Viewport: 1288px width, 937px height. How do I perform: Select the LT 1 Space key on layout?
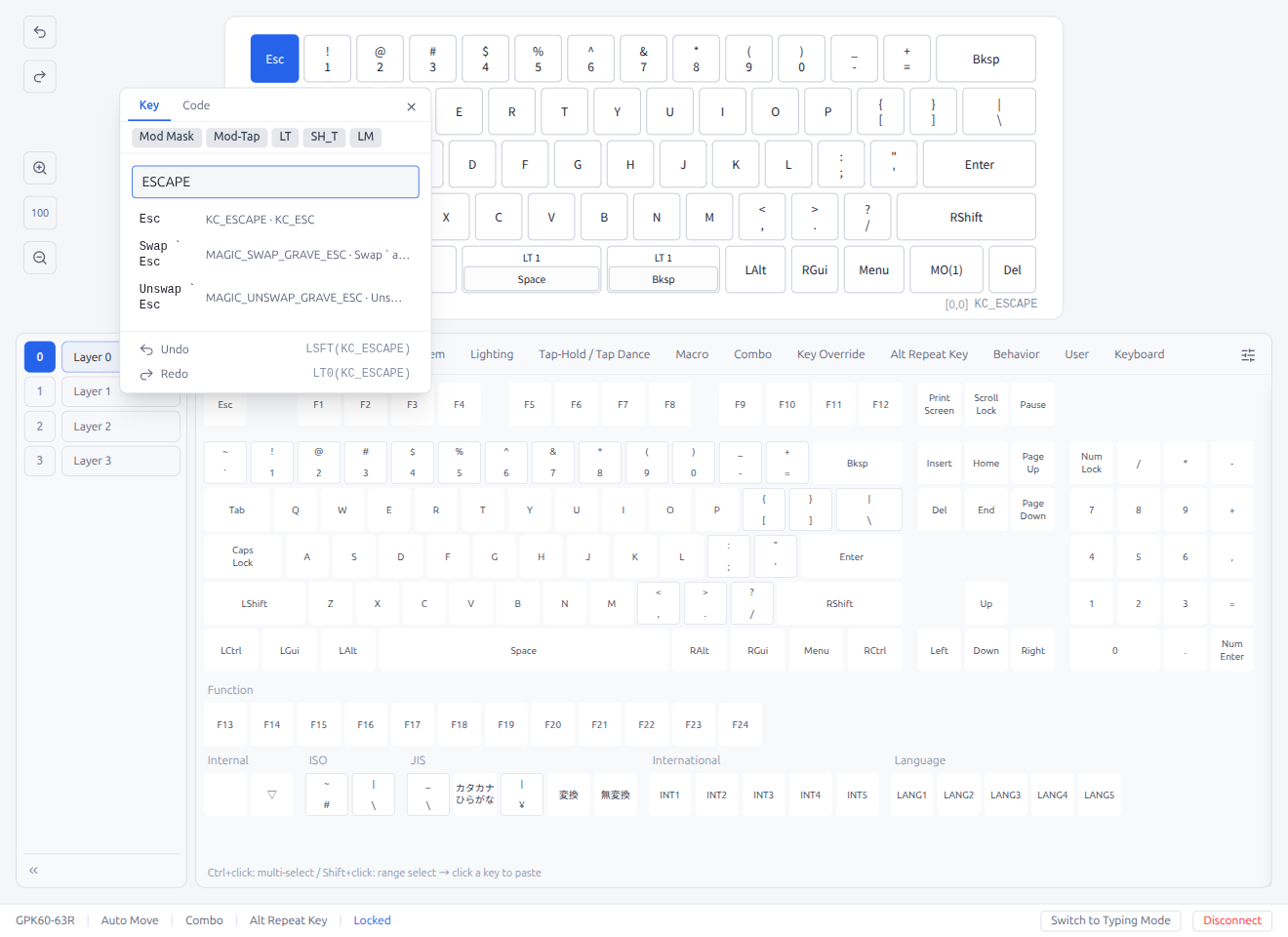click(532, 269)
